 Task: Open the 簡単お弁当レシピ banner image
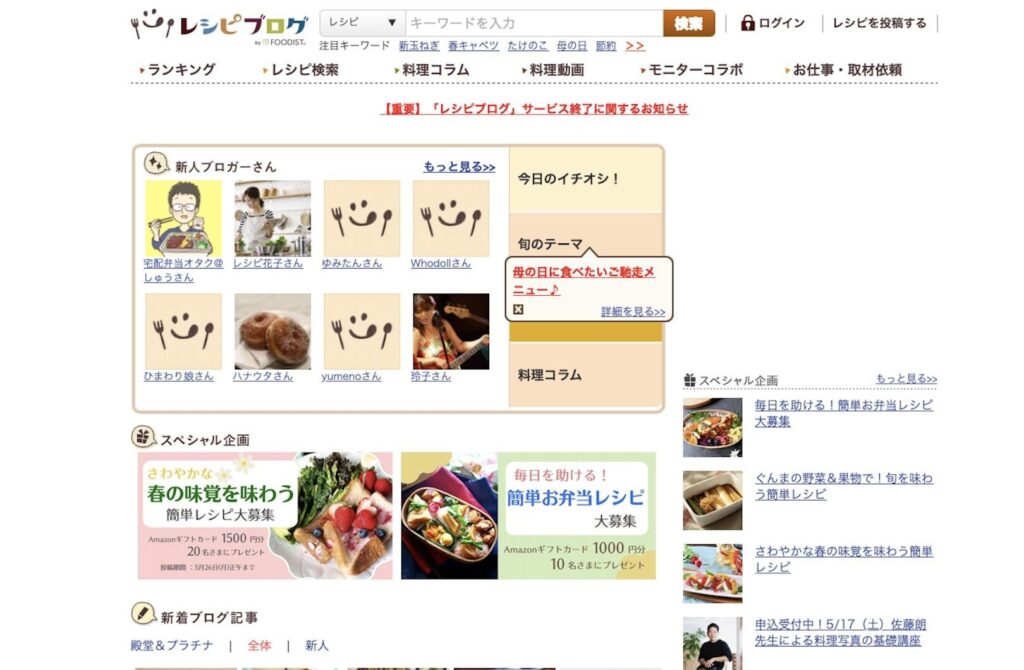(x=528, y=516)
